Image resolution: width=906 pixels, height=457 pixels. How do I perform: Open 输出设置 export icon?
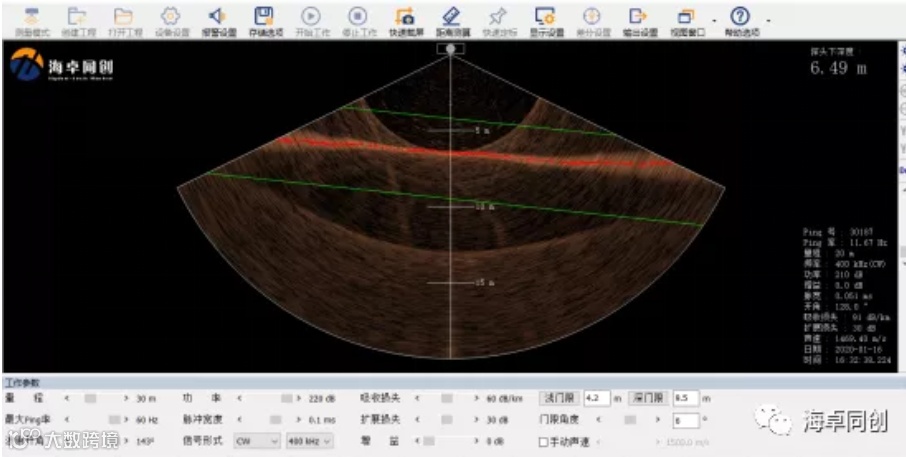coord(640,17)
